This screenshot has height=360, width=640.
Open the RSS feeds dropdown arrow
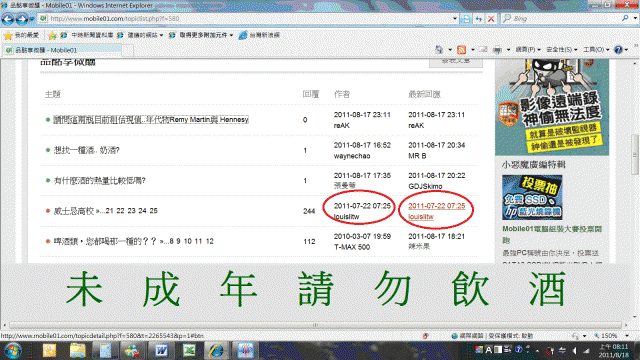(473, 50)
